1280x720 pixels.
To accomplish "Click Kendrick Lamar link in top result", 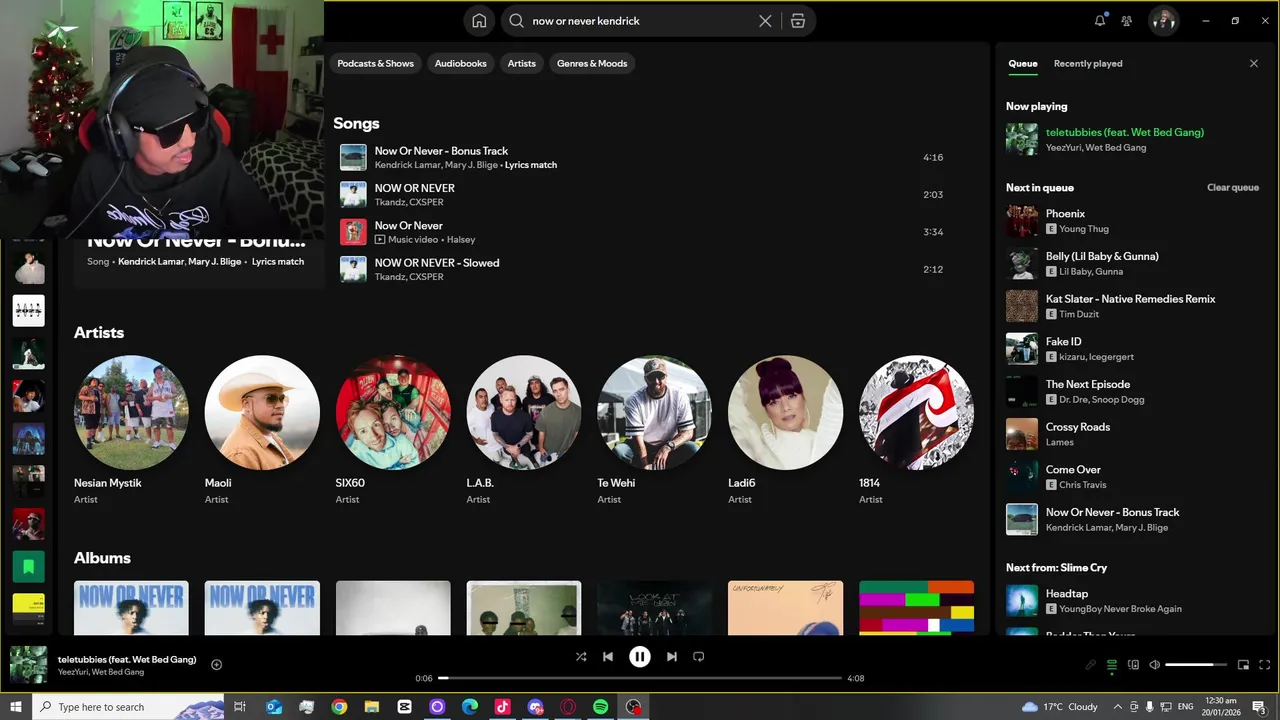I will pyautogui.click(x=150, y=262).
